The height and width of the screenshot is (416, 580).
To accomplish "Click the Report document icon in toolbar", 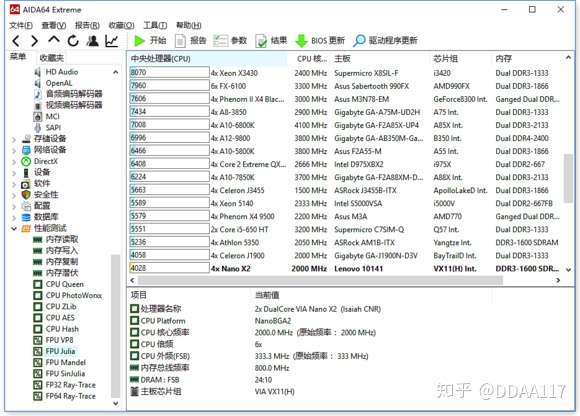I will click(x=180, y=41).
